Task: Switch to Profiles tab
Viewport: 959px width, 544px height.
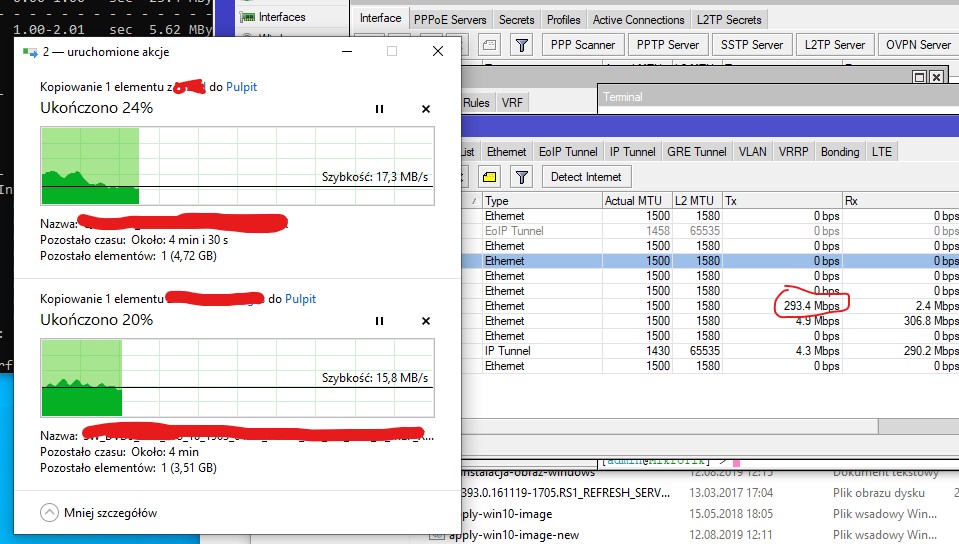Action: coord(563,20)
